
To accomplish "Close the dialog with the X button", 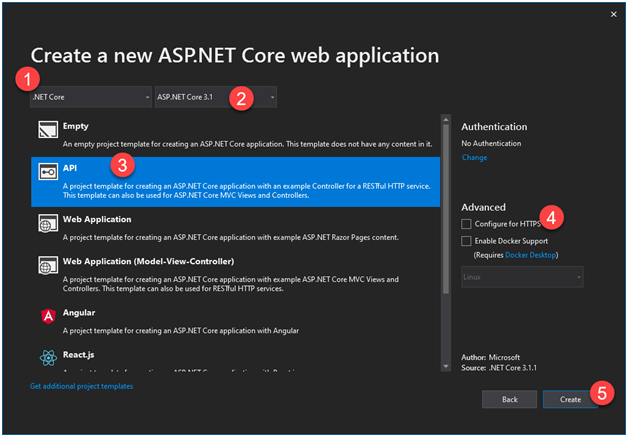I will coord(612,14).
